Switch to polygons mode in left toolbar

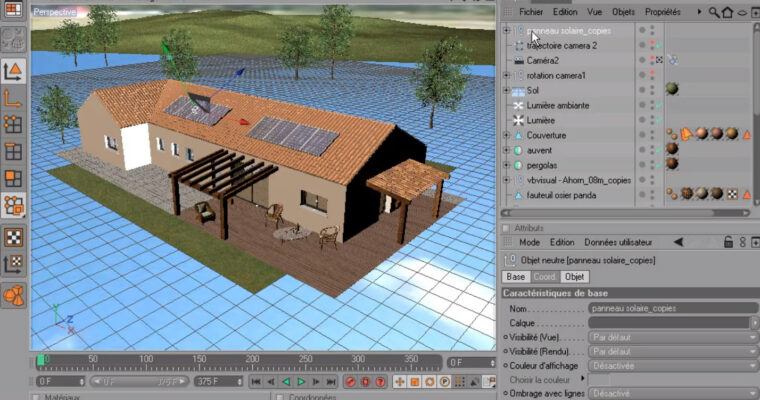pos(13,178)
